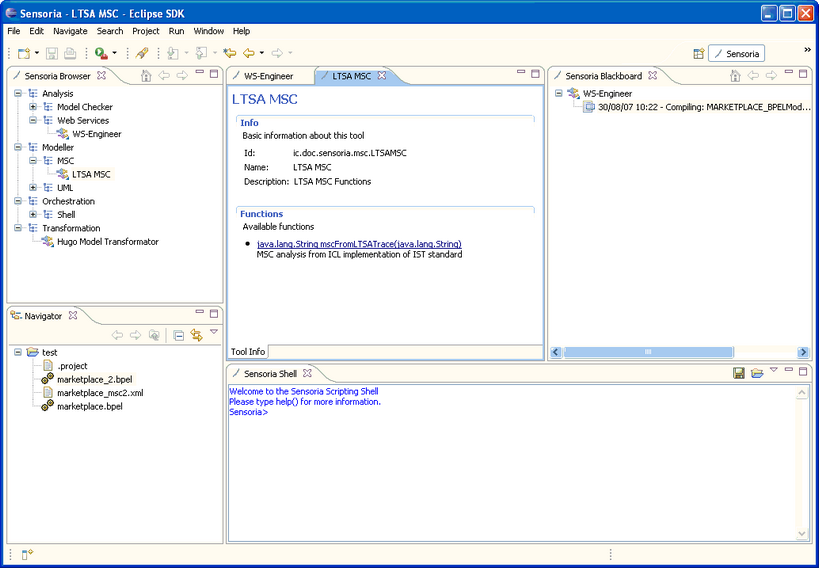Screen dimensions: 819x568
Task: Maximize the Sensoria Browser panel
Action: (x=214, y=74)
